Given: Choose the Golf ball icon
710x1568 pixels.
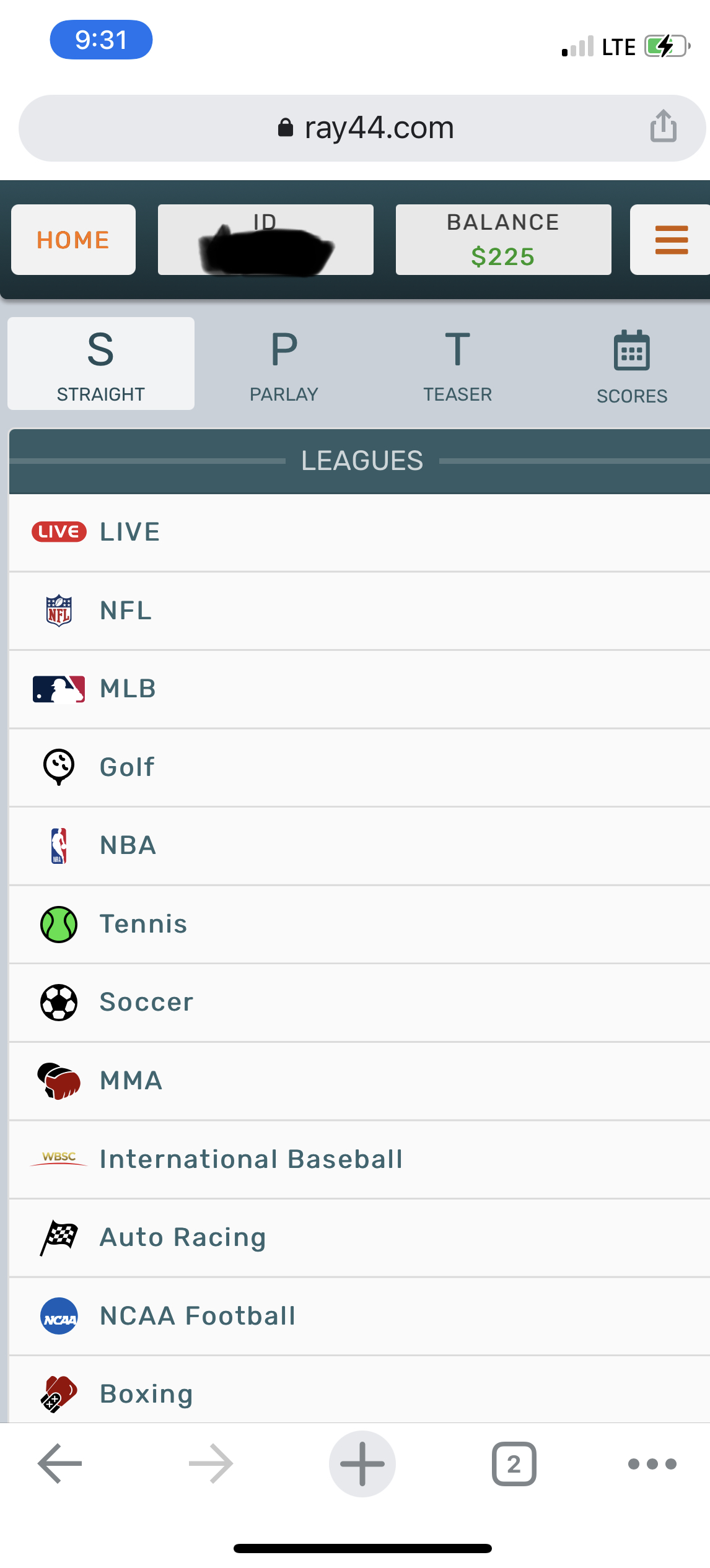Looking at the screenshot, I should 59,767.
